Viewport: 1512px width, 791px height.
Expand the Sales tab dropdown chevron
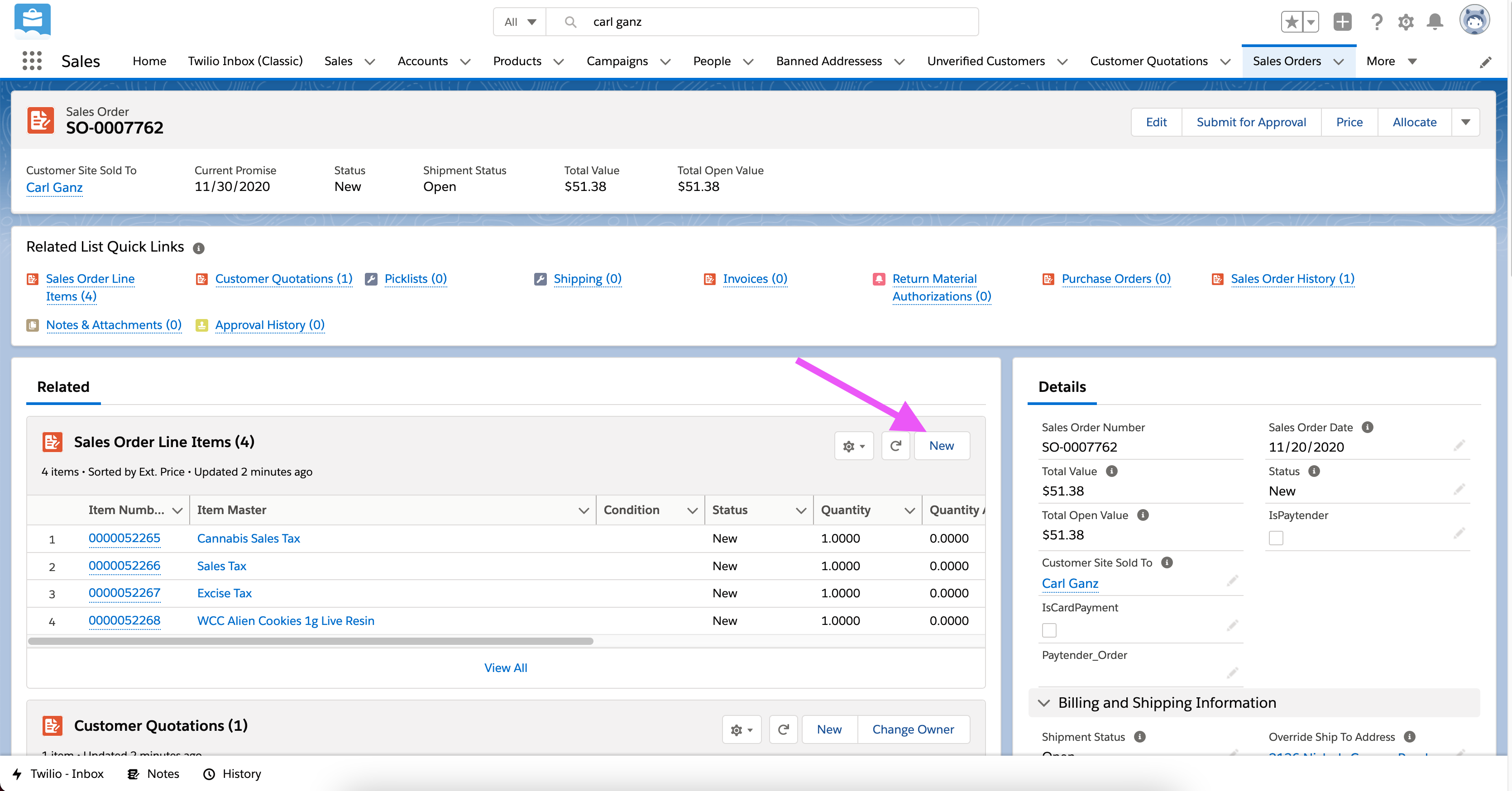tap(370, 62)
